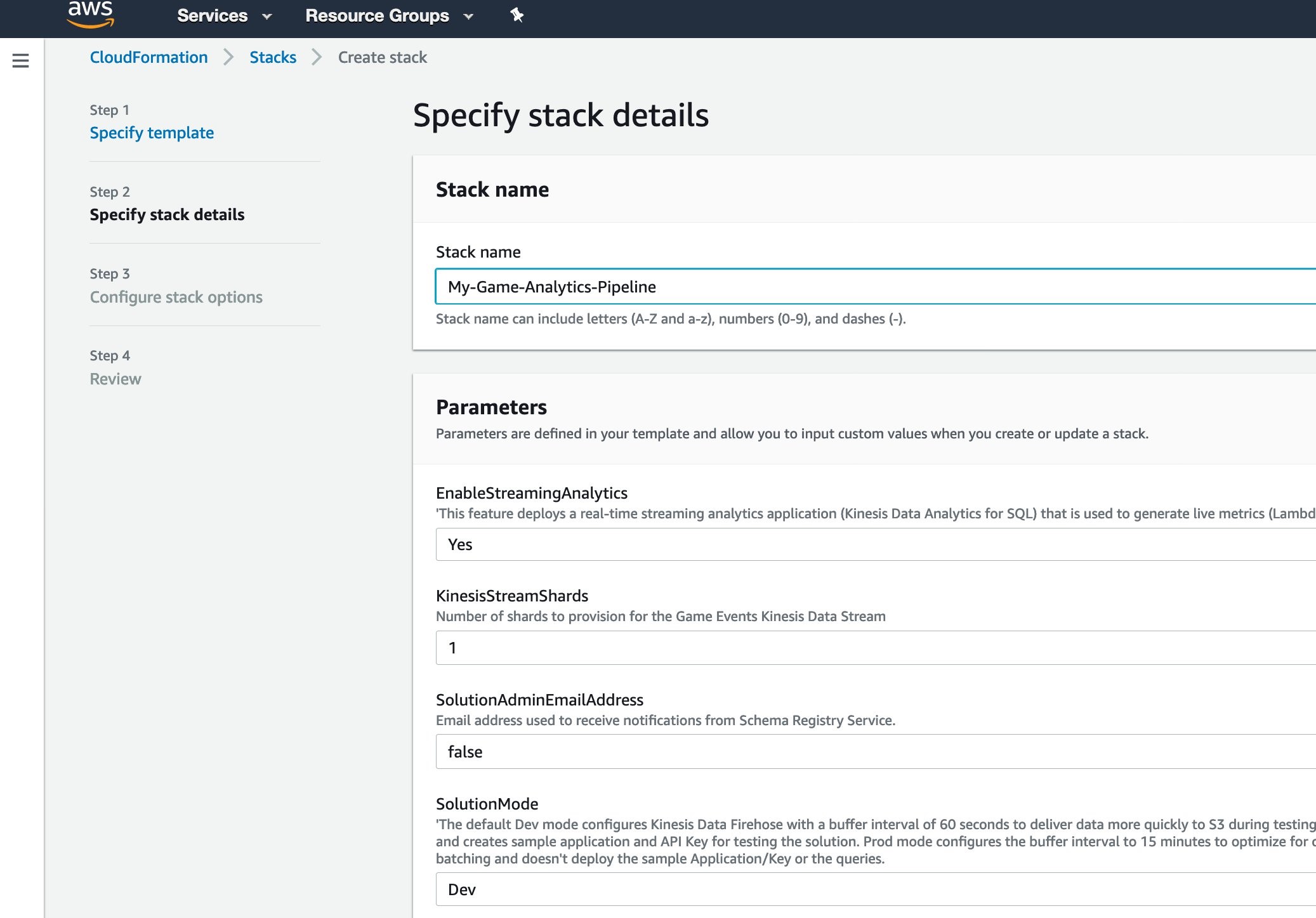Click the KinesisStreamShards input field
1316x918 pixels.
pyautogui.click(x=876, y=648)
